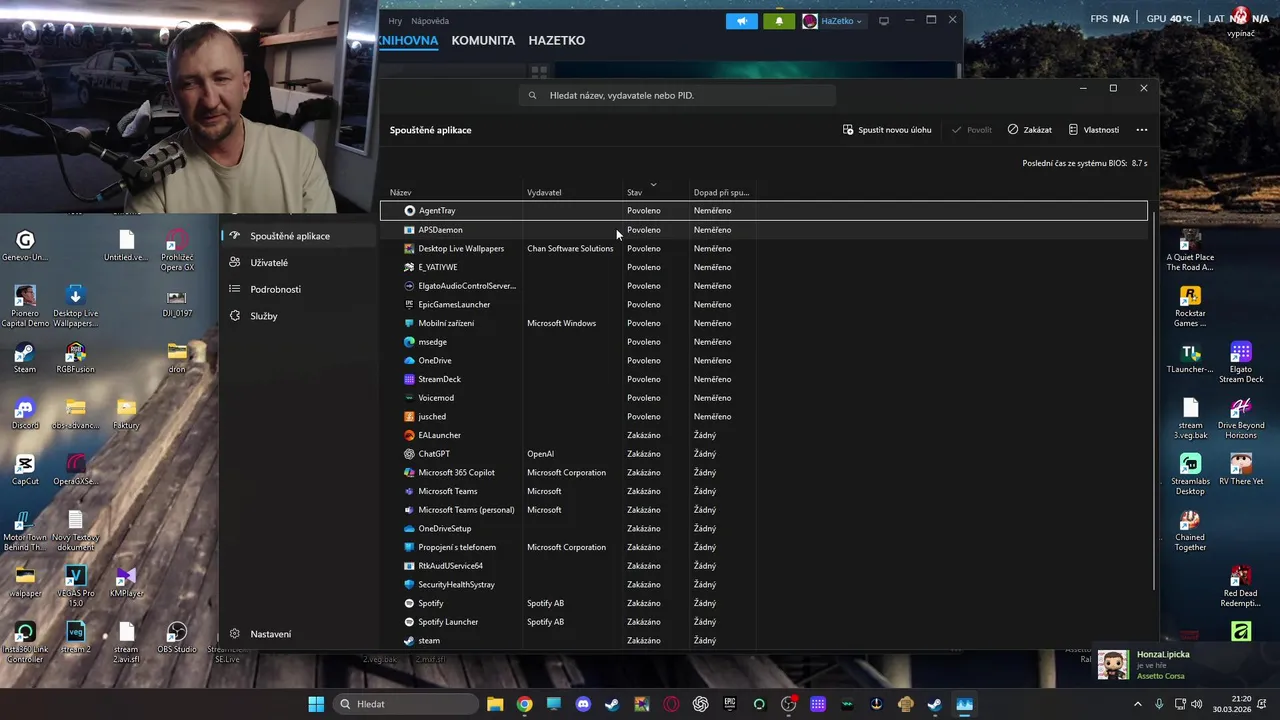Select the msedge startup entry
This screenshot has height=720, width=1280.
point(764,342)
